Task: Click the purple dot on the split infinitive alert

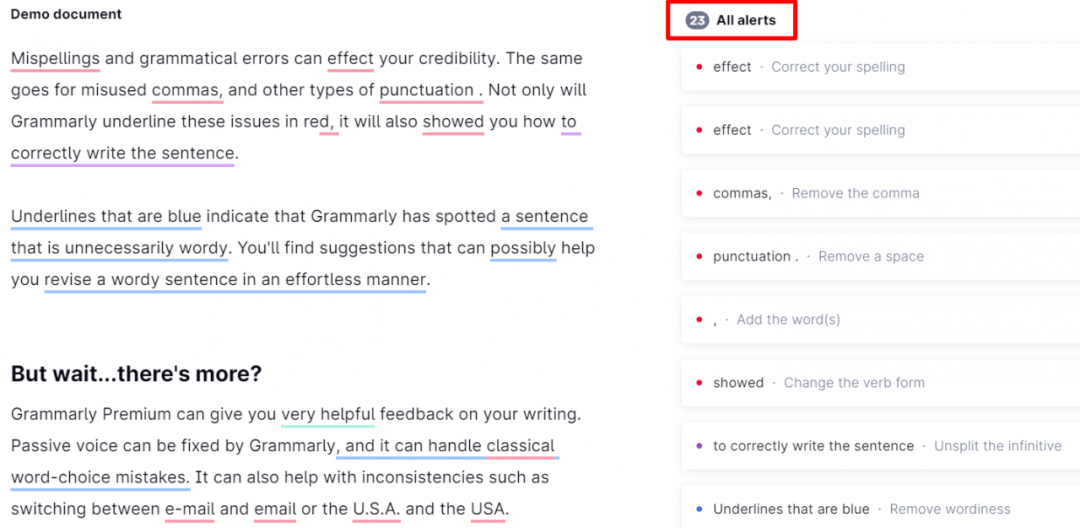Action: (x=698, y=446)
